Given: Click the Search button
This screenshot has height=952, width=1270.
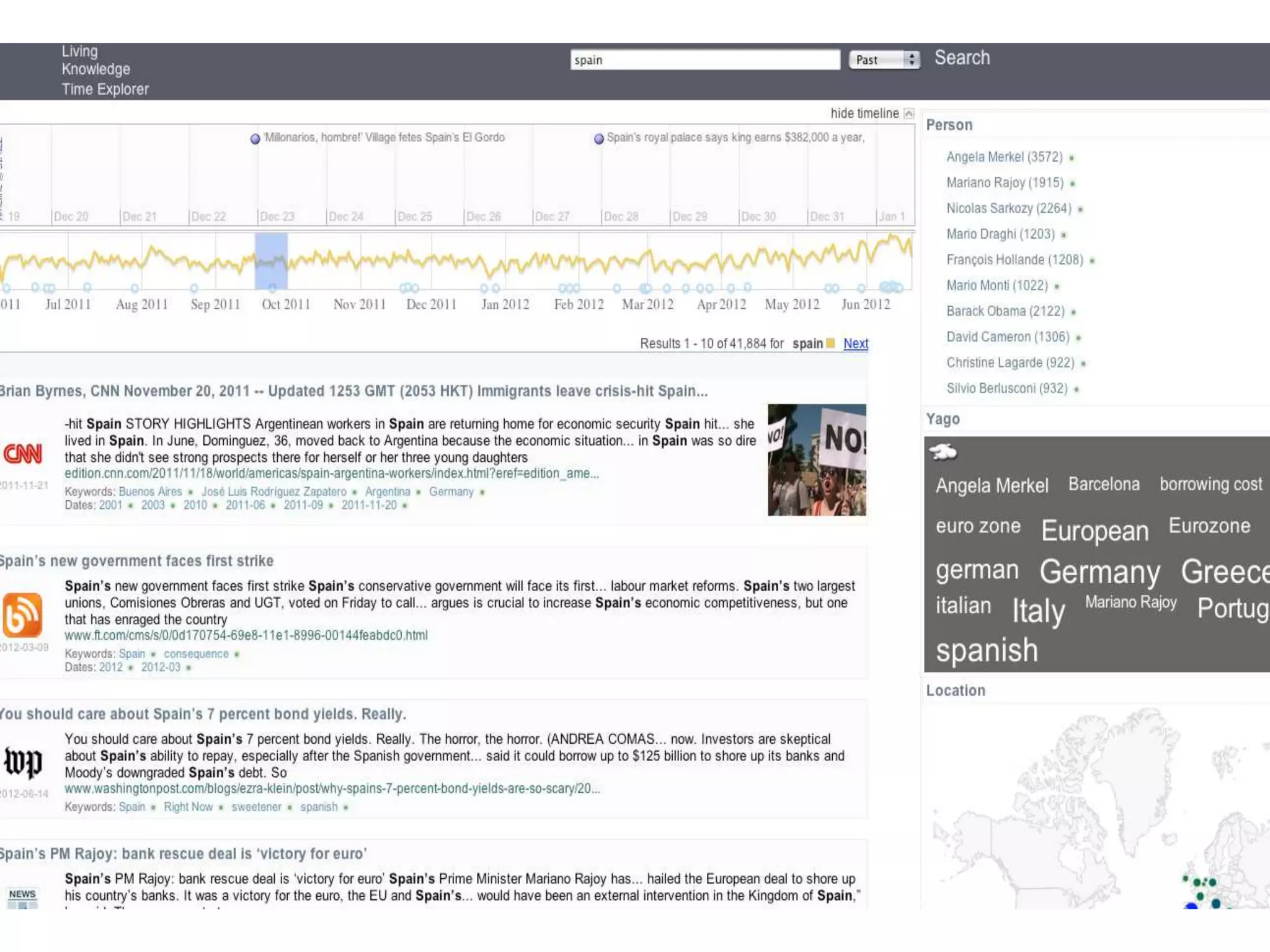Looking at the screenshot, I should pyautogui.click(x=962, y=58).
